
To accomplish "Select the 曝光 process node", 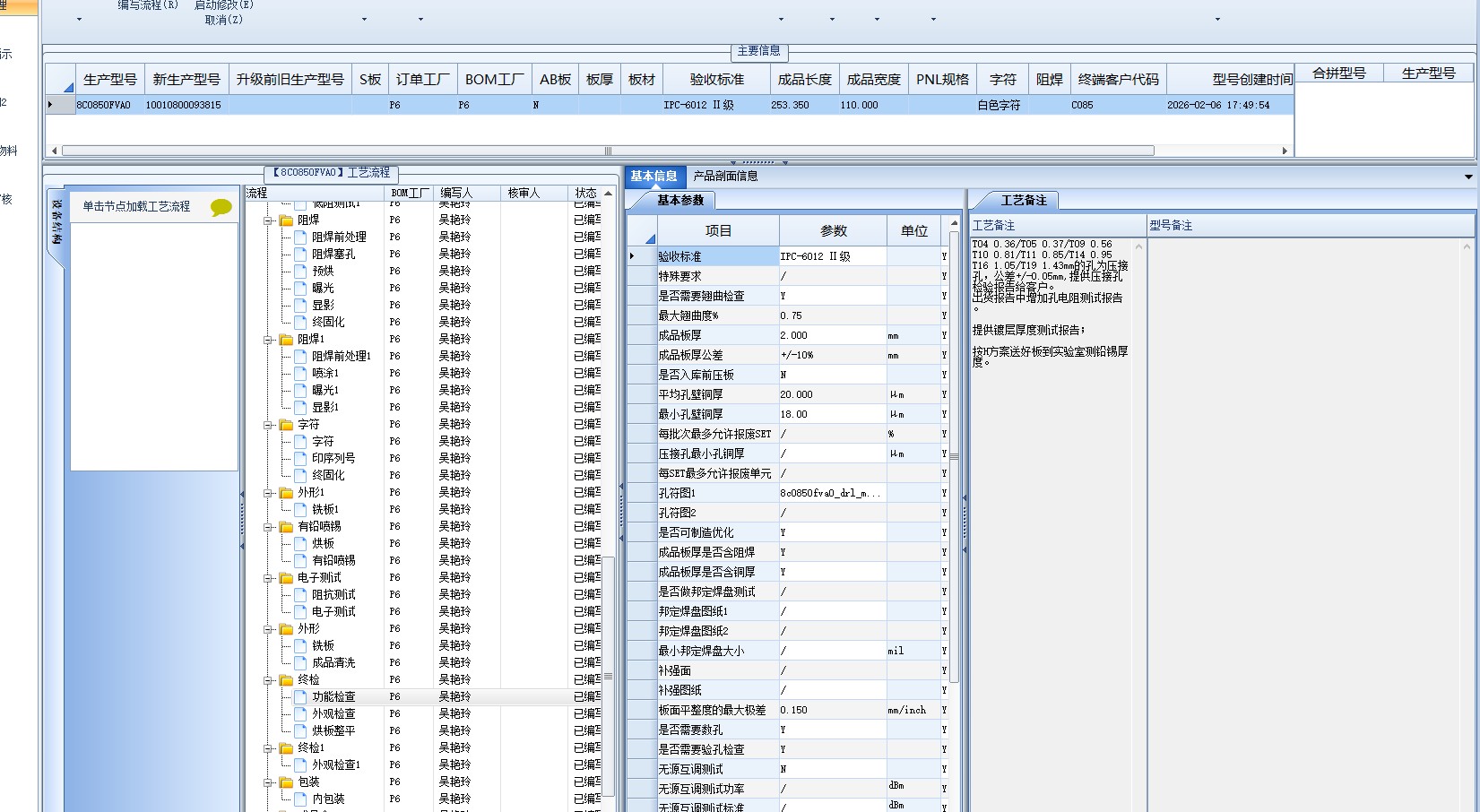I will pyautogui.click(x=323, y=289).
